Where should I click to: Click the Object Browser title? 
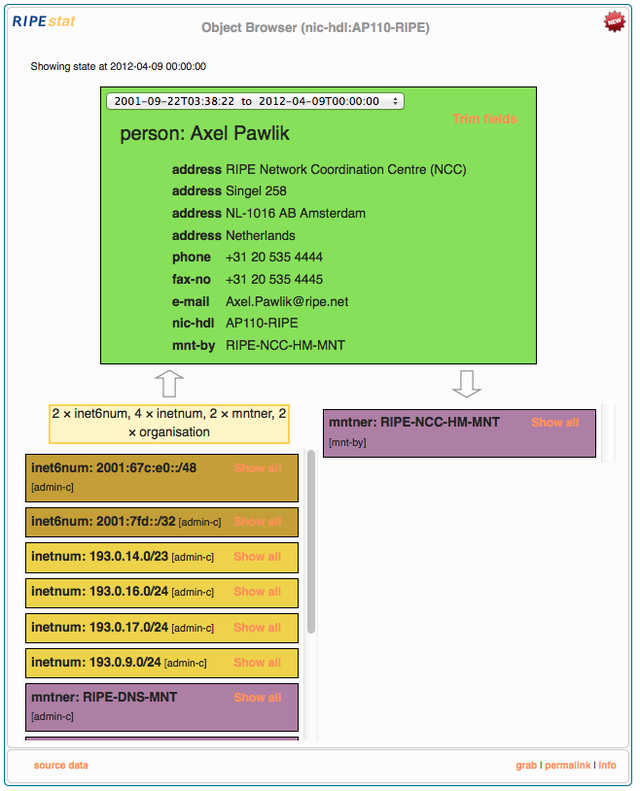point(315,28)
